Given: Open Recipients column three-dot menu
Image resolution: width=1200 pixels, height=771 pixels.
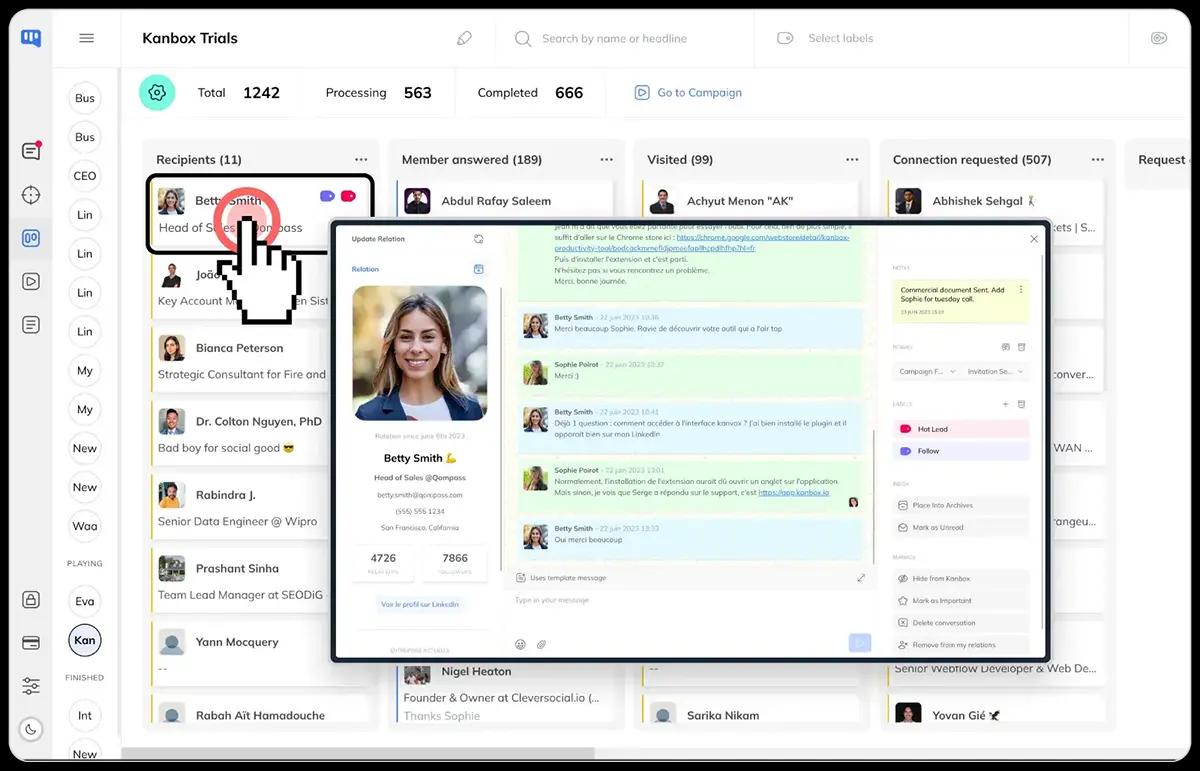Looking at the screenshot, I should [x=361, y=160].
